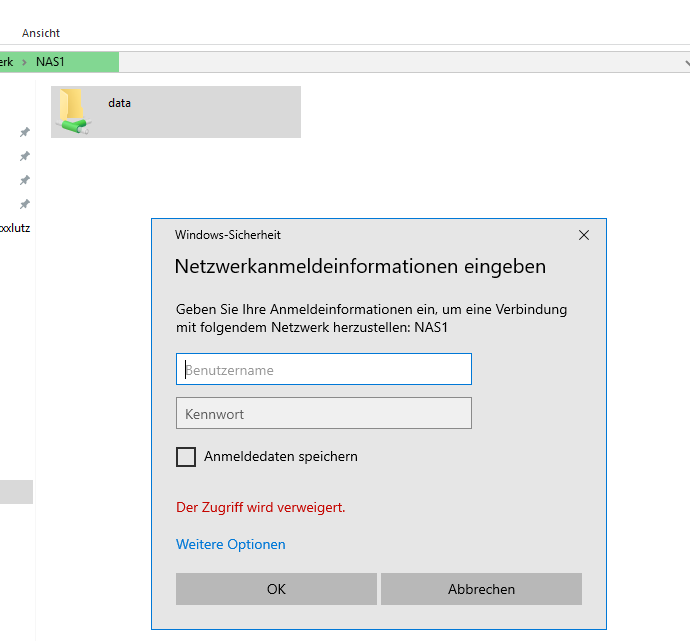Click the second pin icon from the top
690x641 pixels.
pos(25,156)
